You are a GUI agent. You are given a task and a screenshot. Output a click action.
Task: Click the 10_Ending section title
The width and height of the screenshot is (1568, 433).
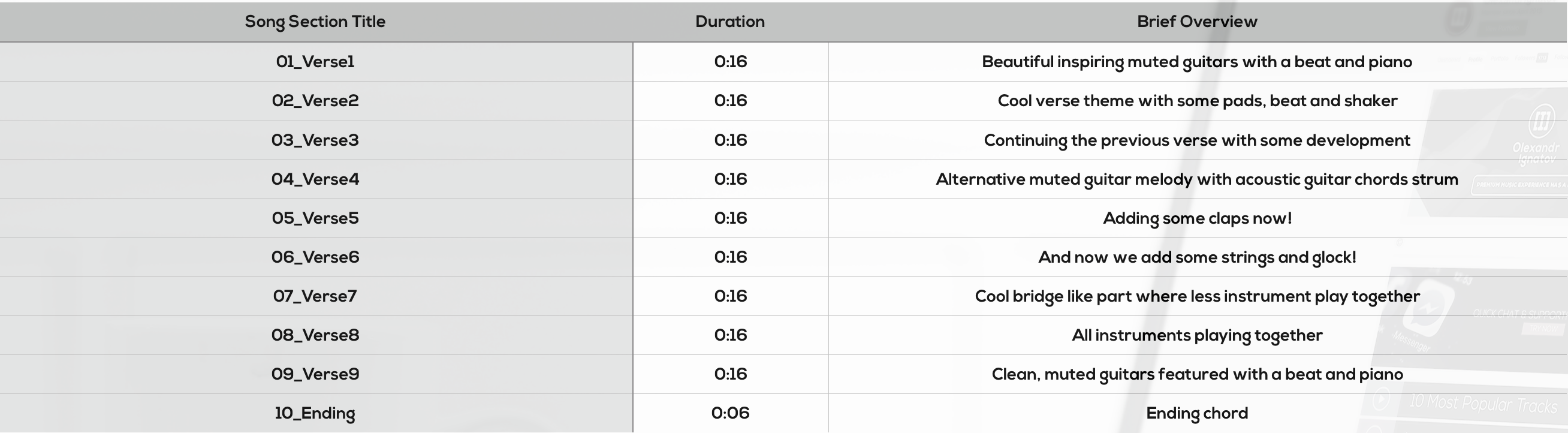pos(315,414)
